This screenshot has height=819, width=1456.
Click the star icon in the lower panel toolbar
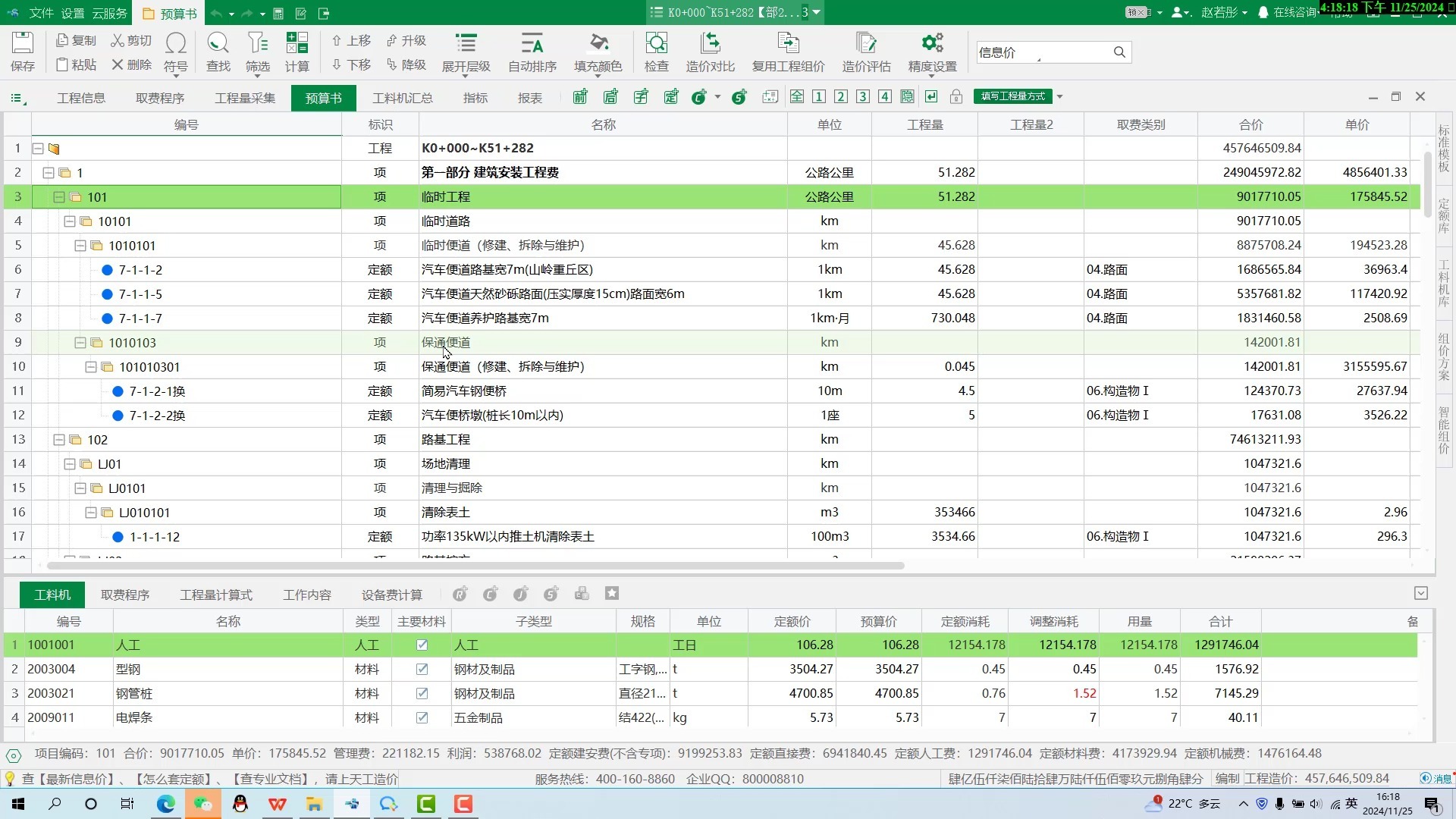pyautogui.click(x=612, y=594)
